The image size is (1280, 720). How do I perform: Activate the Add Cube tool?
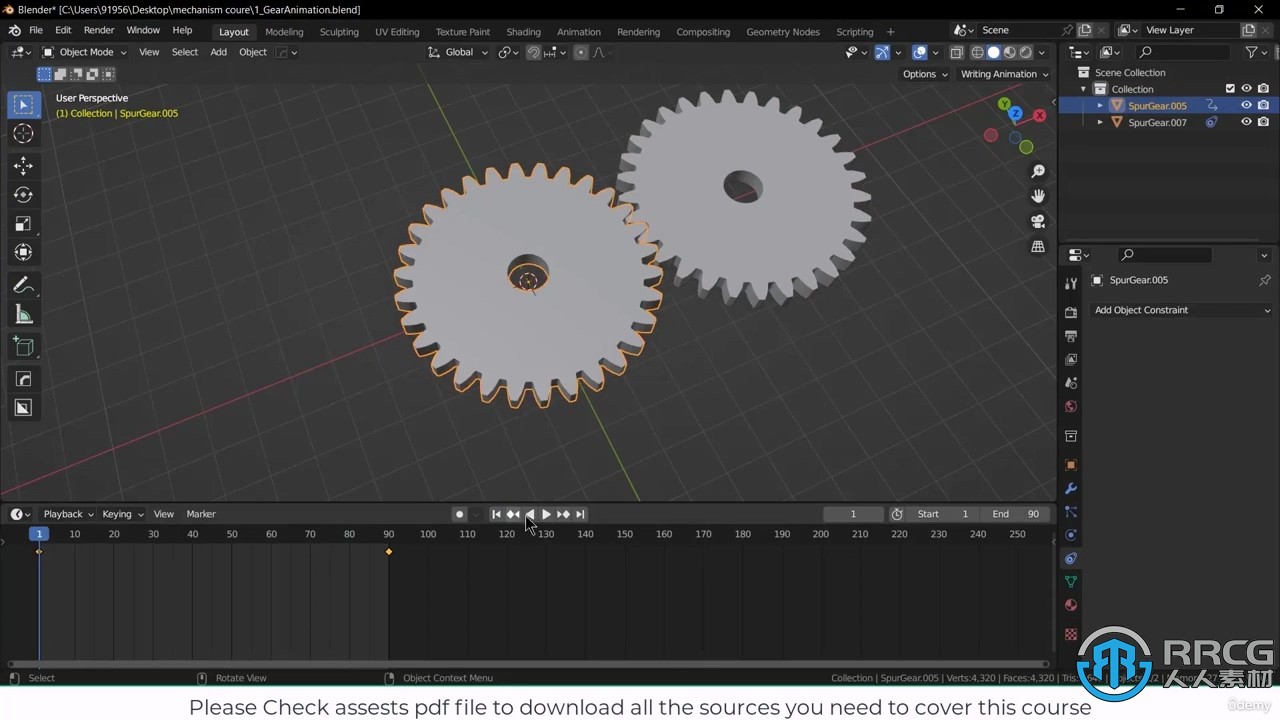[x=24, y=347]
